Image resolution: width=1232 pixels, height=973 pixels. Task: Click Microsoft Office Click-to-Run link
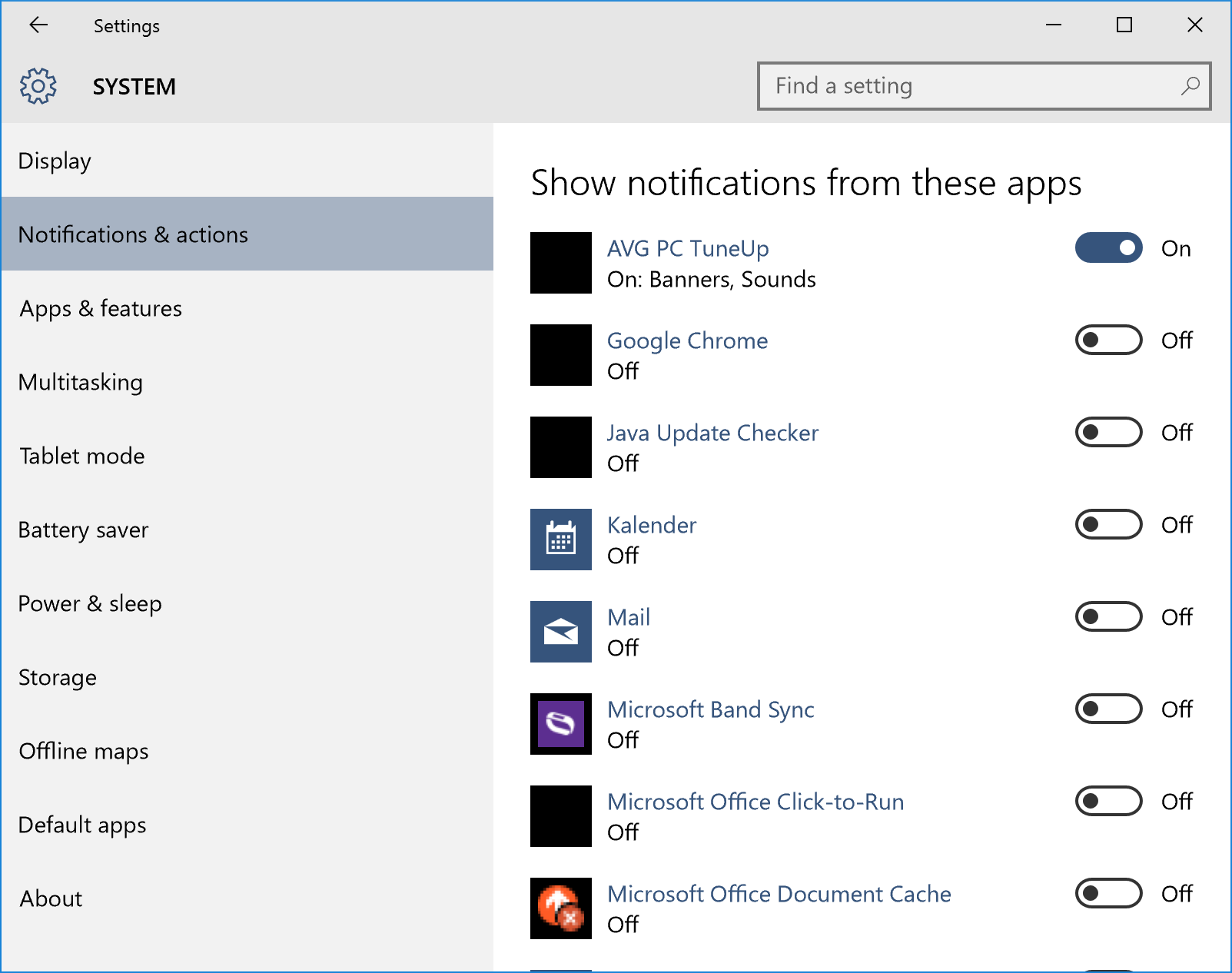[x=755, y=802]
